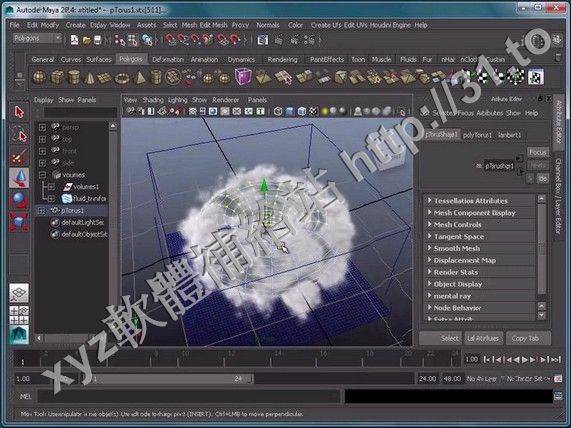Click the animation preferences icon
571x428 pixels.
coord(558,379)
